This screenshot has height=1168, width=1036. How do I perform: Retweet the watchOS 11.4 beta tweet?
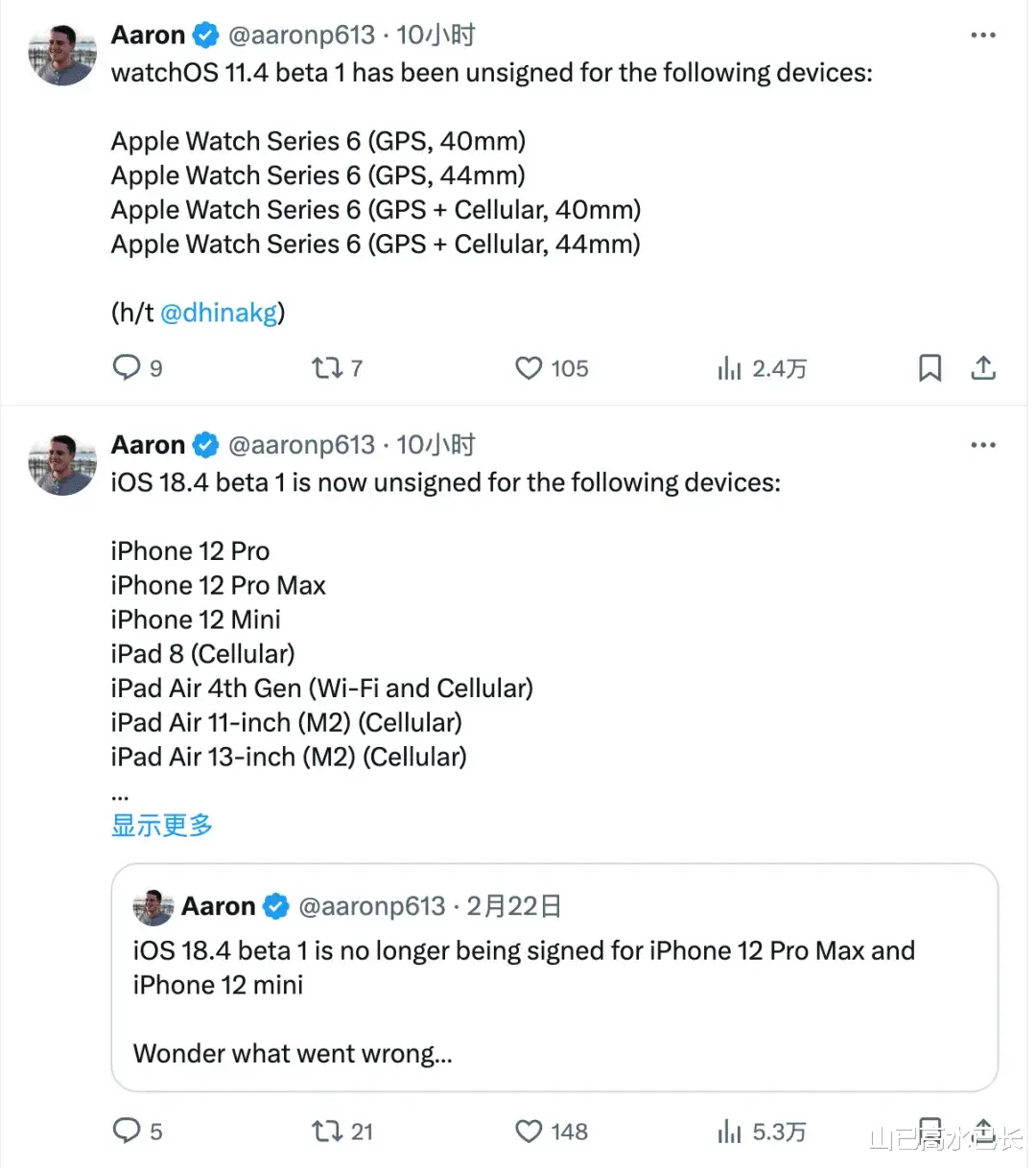point(327,367)
